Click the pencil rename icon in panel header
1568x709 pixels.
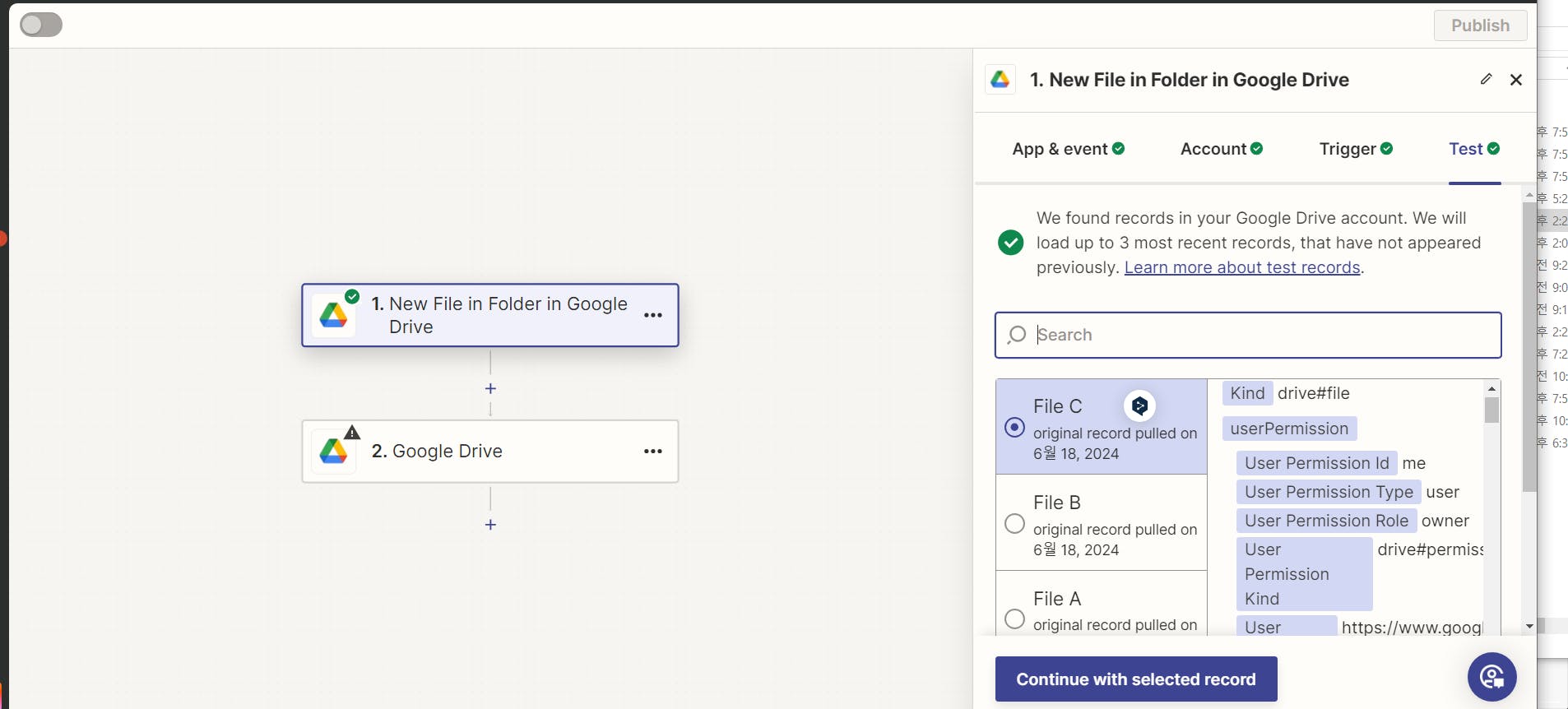1486,79
